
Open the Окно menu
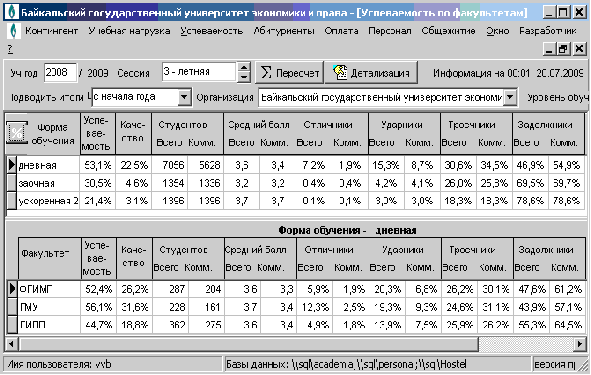[498, 31]
